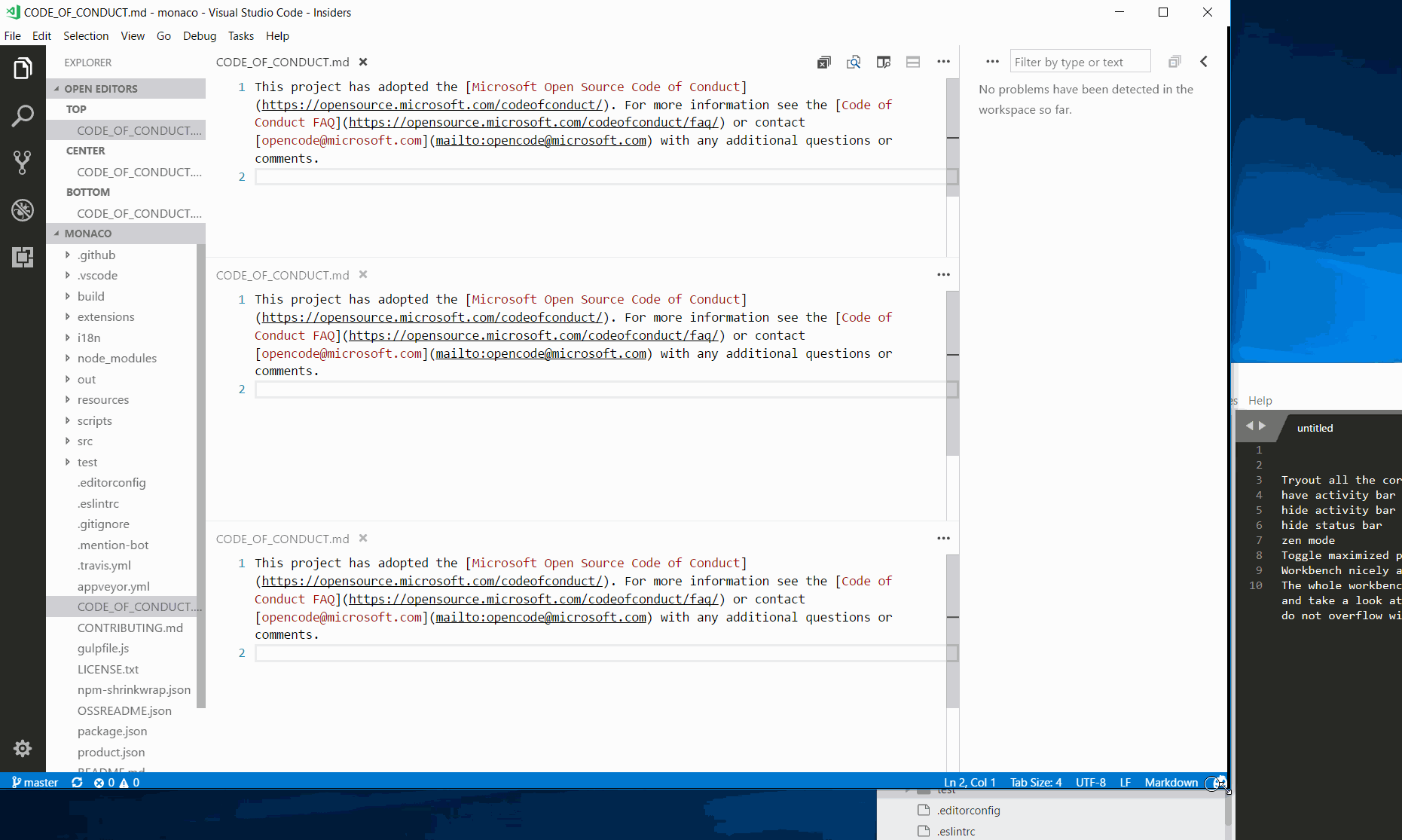The image size is (1402, 840).
Task: Open the Explorer view in activity bar
Action: point(23,69)
